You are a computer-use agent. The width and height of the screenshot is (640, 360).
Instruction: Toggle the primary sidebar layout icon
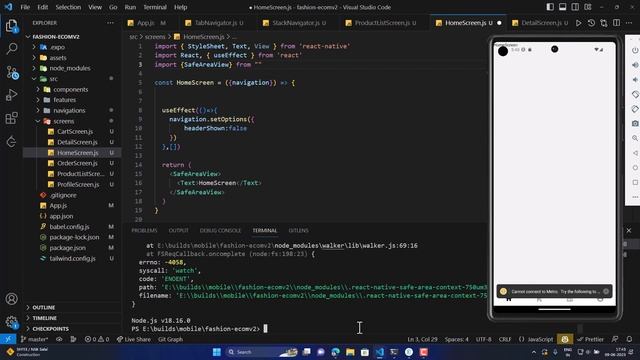point(550,7)
